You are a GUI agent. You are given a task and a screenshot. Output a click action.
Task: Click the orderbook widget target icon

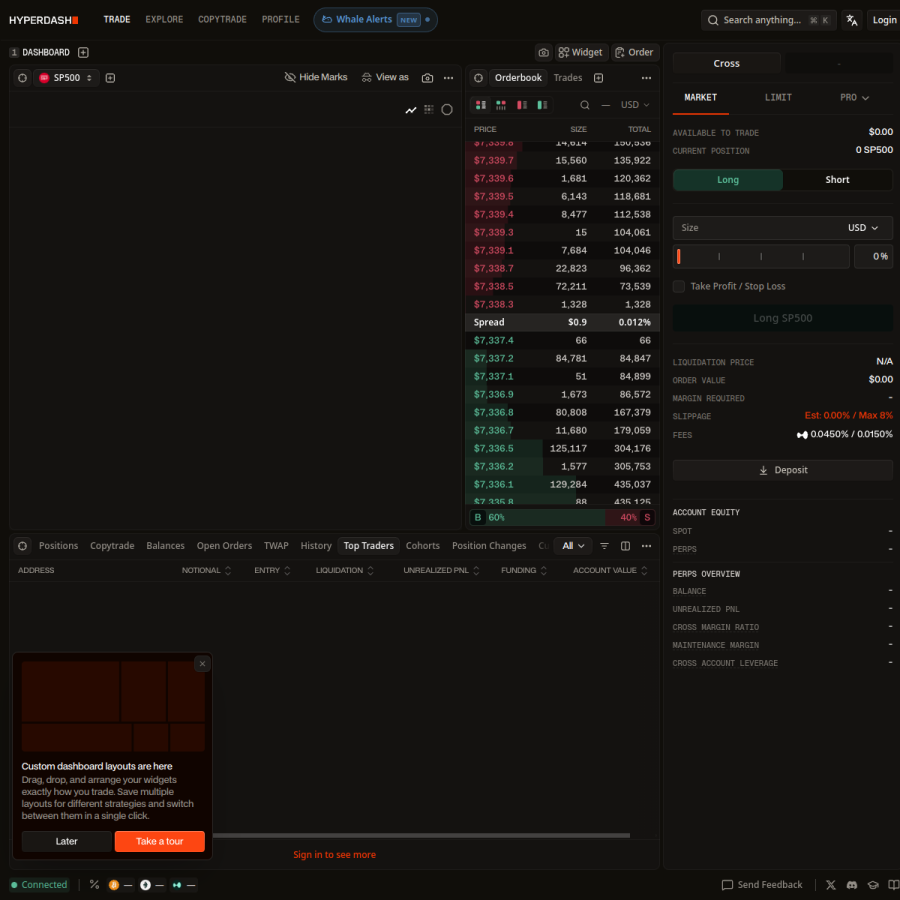(478, 77)
